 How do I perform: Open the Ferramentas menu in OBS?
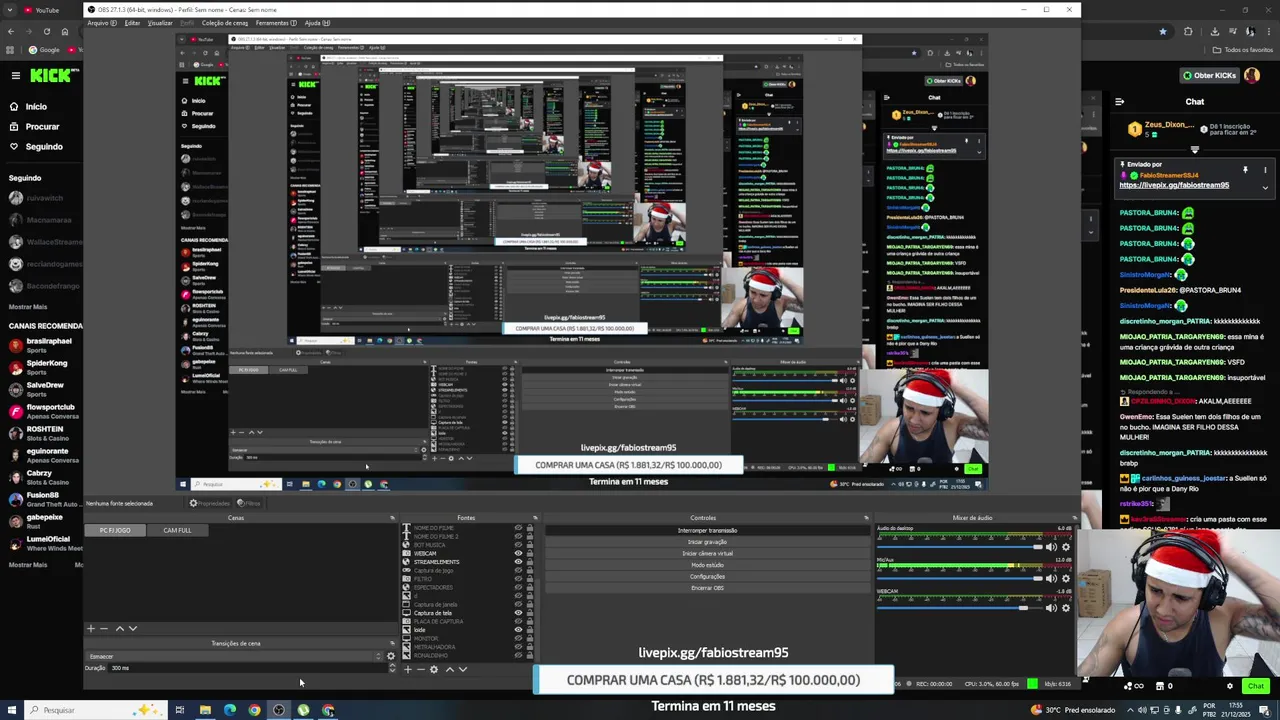tap(276, 23)
